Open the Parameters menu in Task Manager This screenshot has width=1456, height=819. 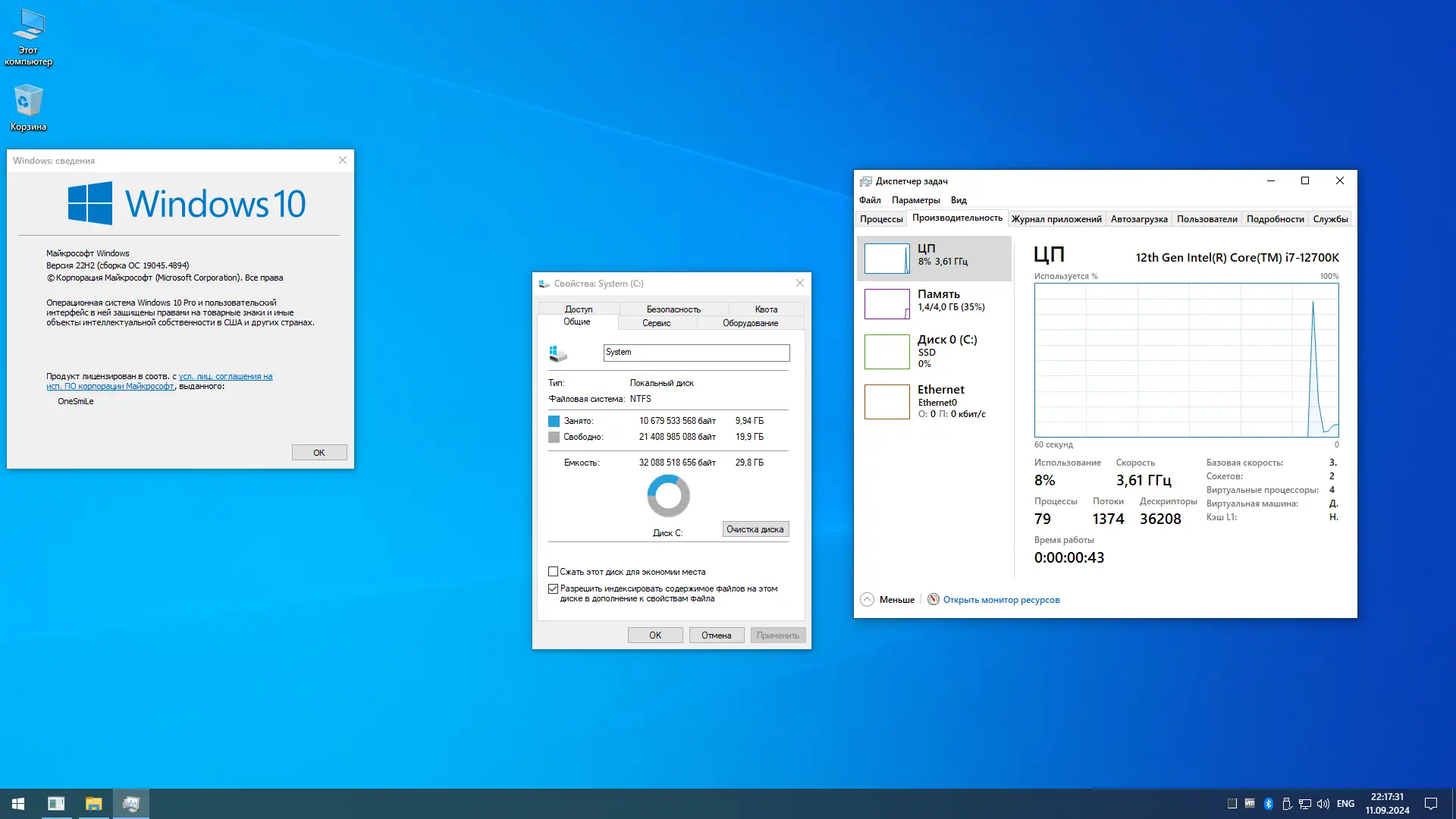click(x=915, y=200)
